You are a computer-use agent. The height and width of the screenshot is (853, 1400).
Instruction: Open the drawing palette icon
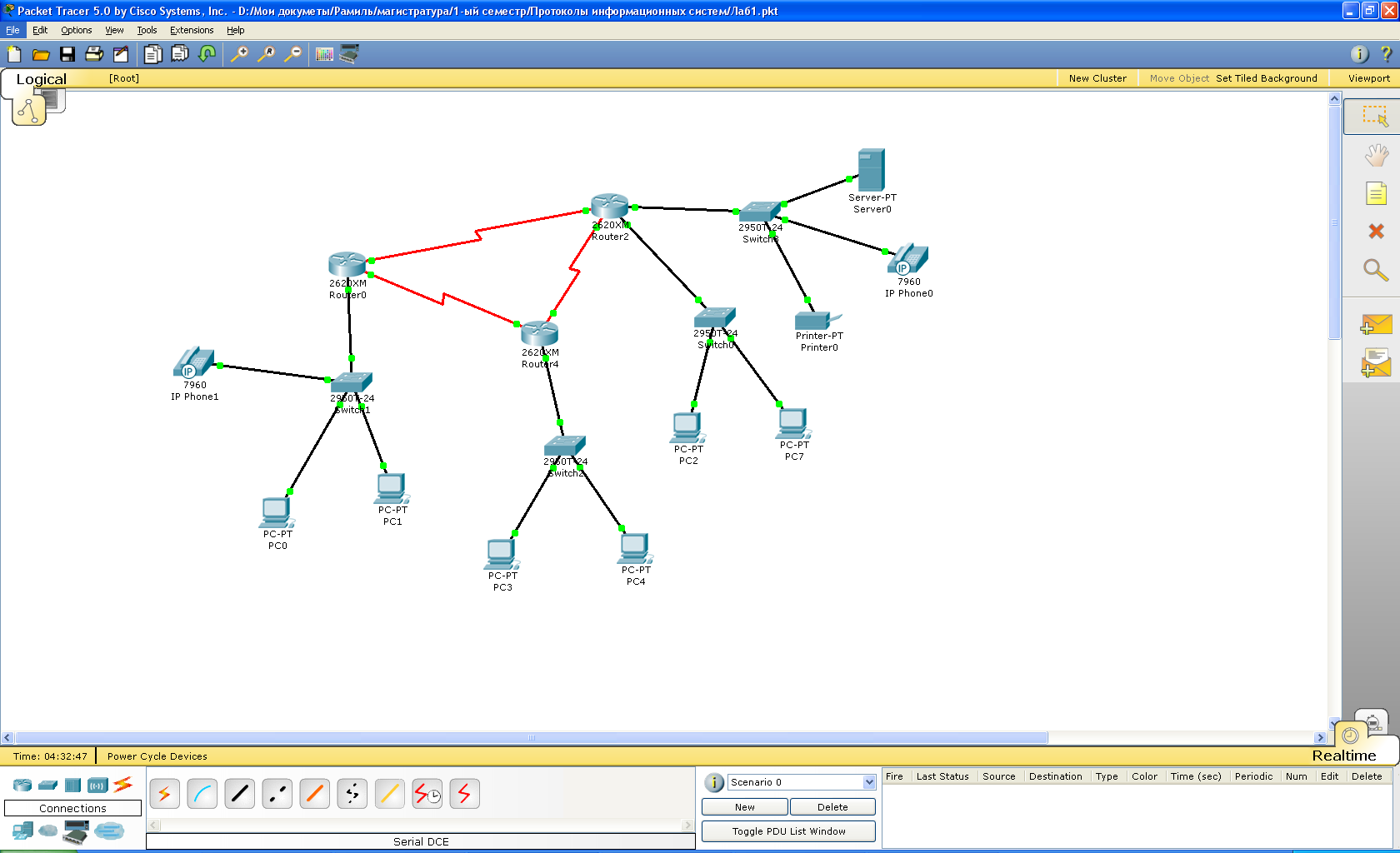pyautogui.click(x=324, y=54)
